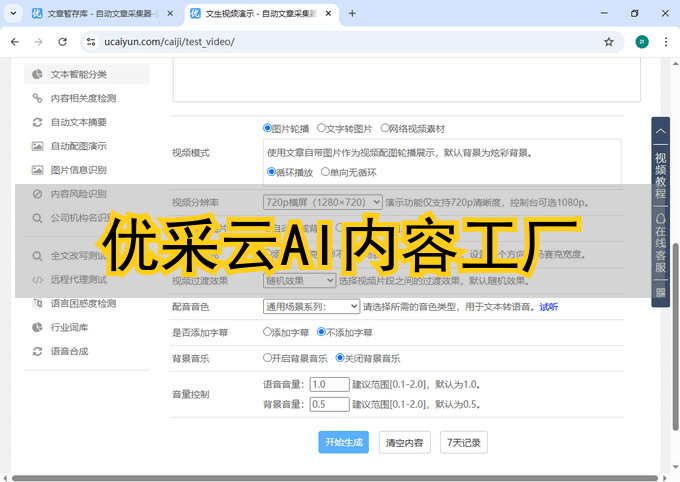Choose the 单向无循环 playback option
680x482 pixels.
point(326,172)
